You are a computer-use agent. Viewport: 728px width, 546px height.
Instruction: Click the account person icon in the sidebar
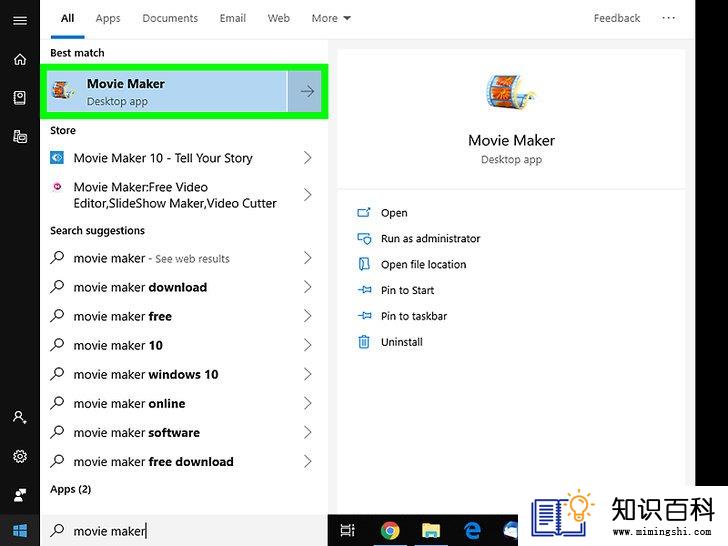tap(20, 417)
